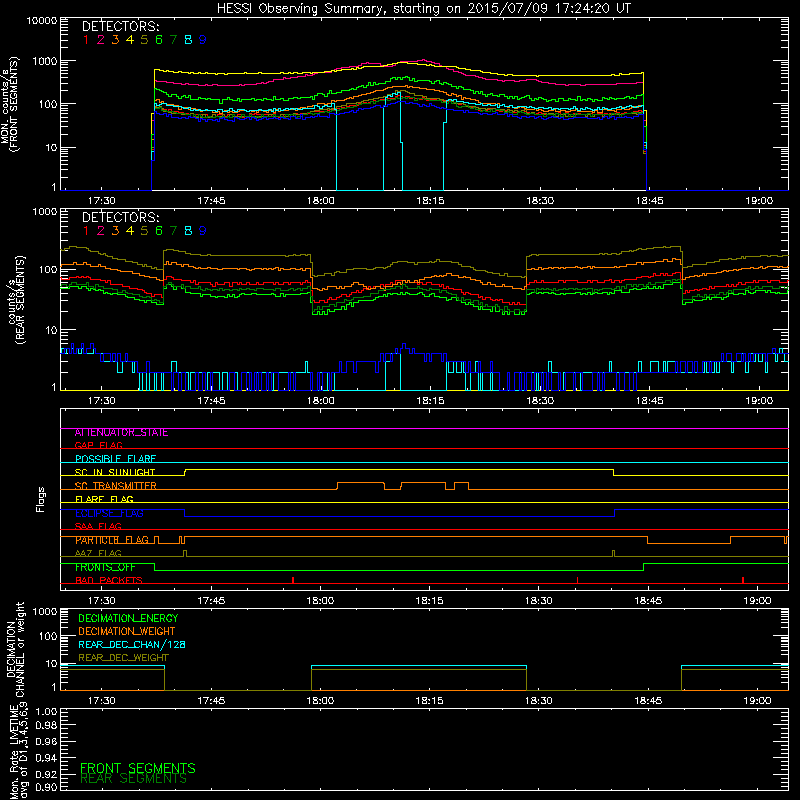Click the 0.90 tick on livetime y-axis
Viewport: 800px width, 800px height.
[x=46, y=787]
